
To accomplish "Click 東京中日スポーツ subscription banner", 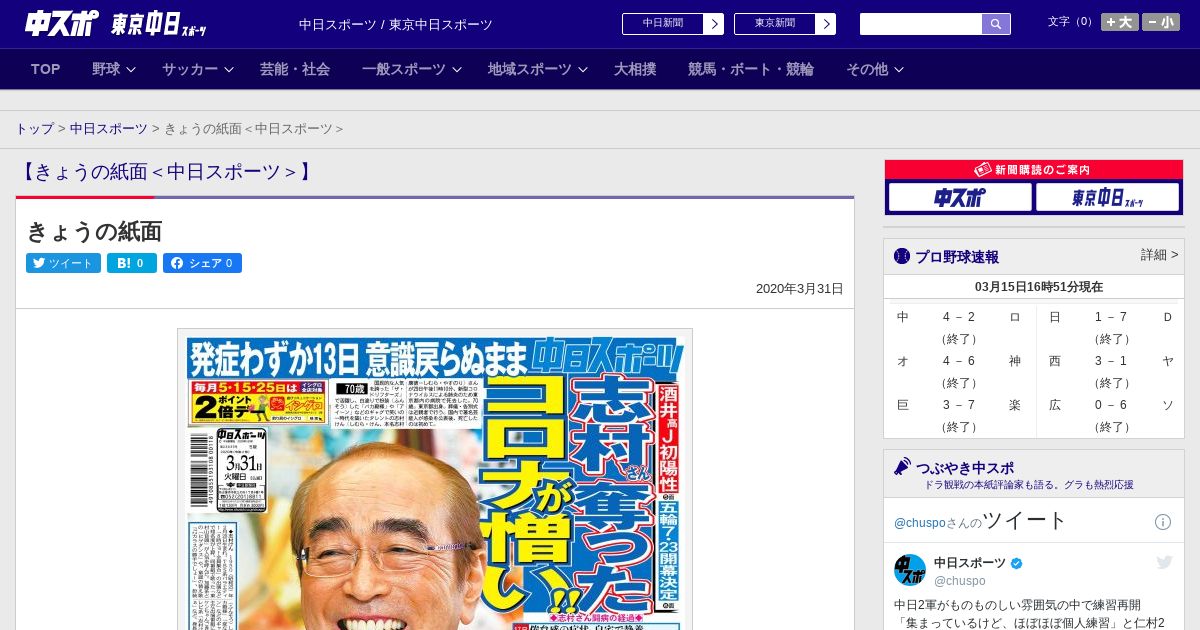I will pos(1107,197).
